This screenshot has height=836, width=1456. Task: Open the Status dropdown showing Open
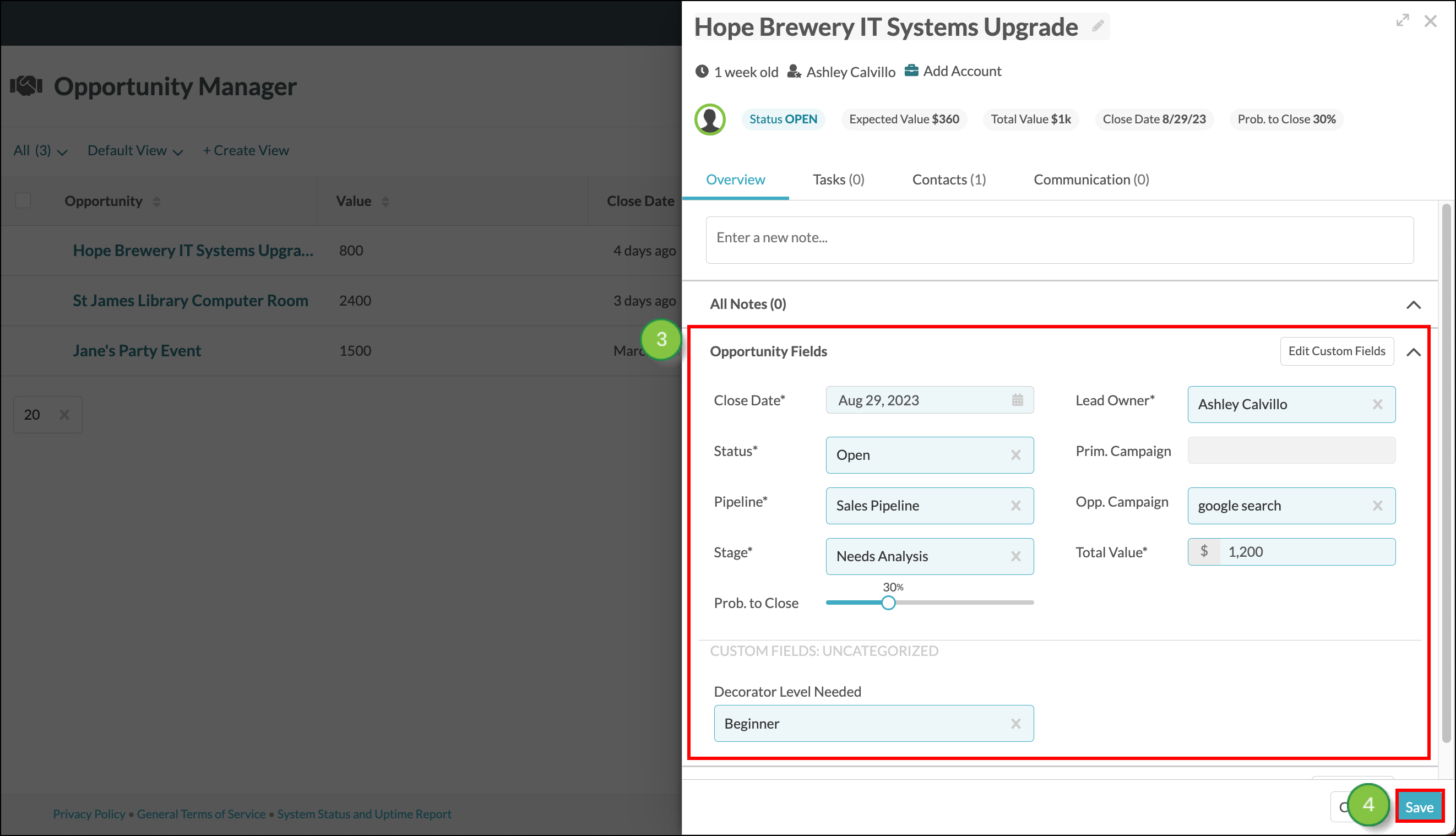[x=930, y=455]
